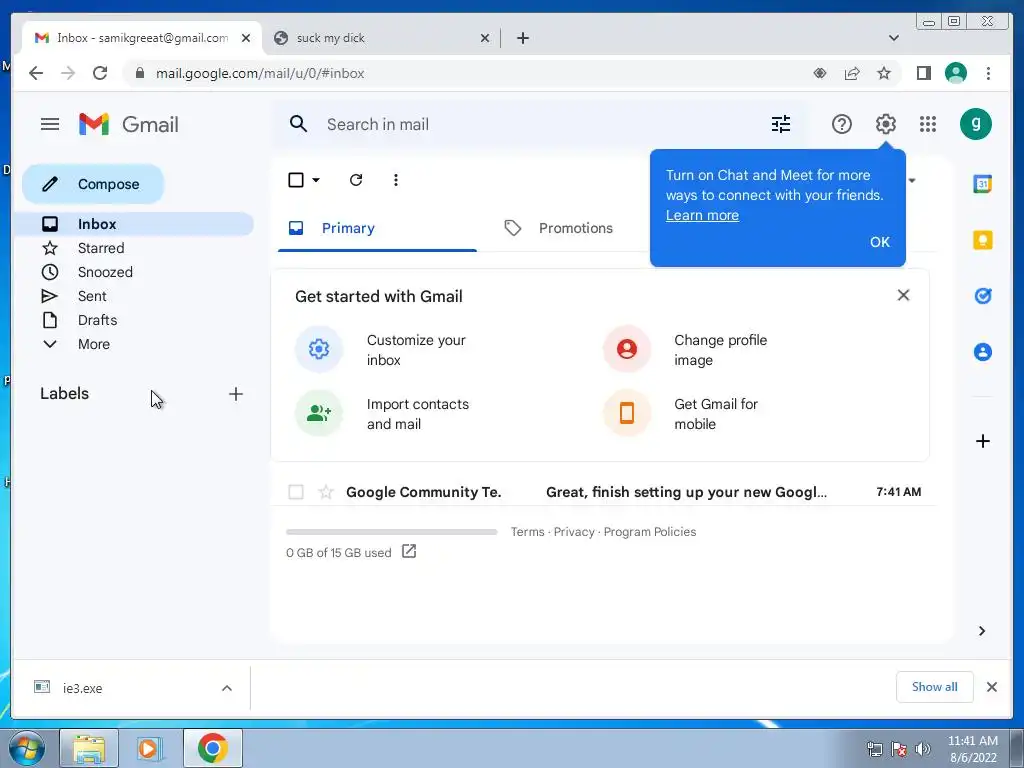Refresh the inbox mail list
1024x768 pixels.
356,180
